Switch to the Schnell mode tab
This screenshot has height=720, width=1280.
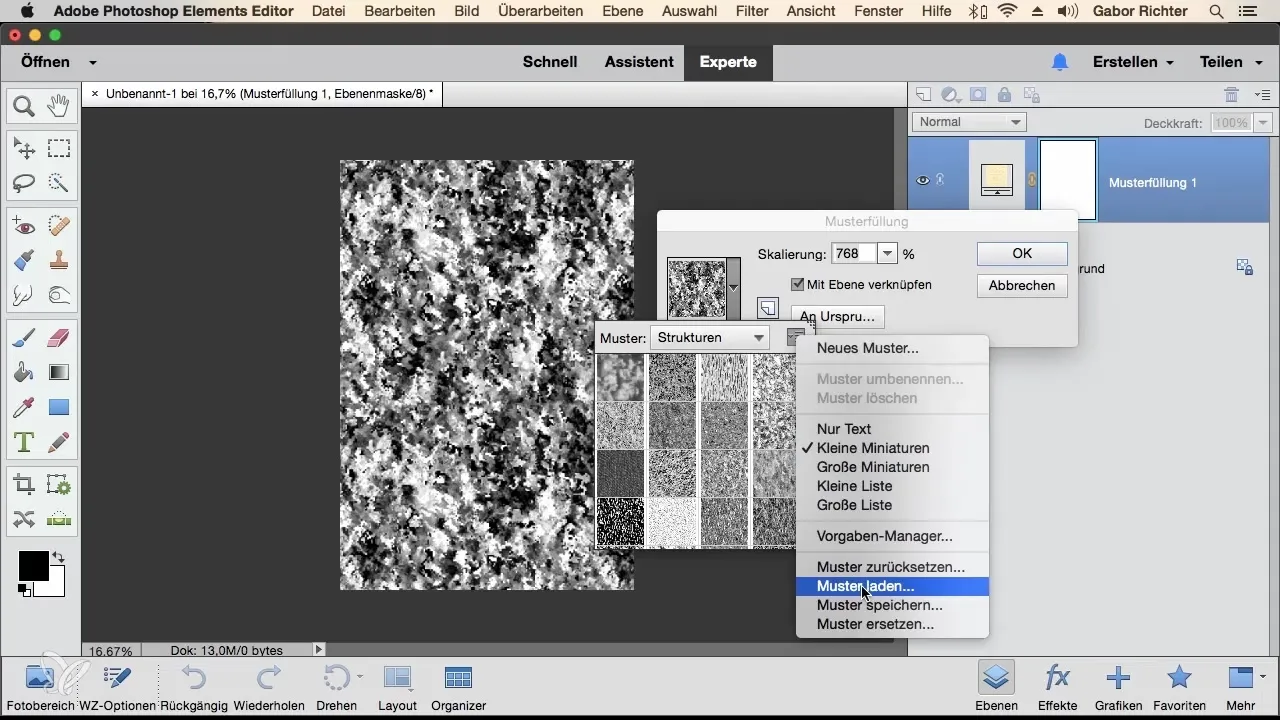tap(550, 62)
